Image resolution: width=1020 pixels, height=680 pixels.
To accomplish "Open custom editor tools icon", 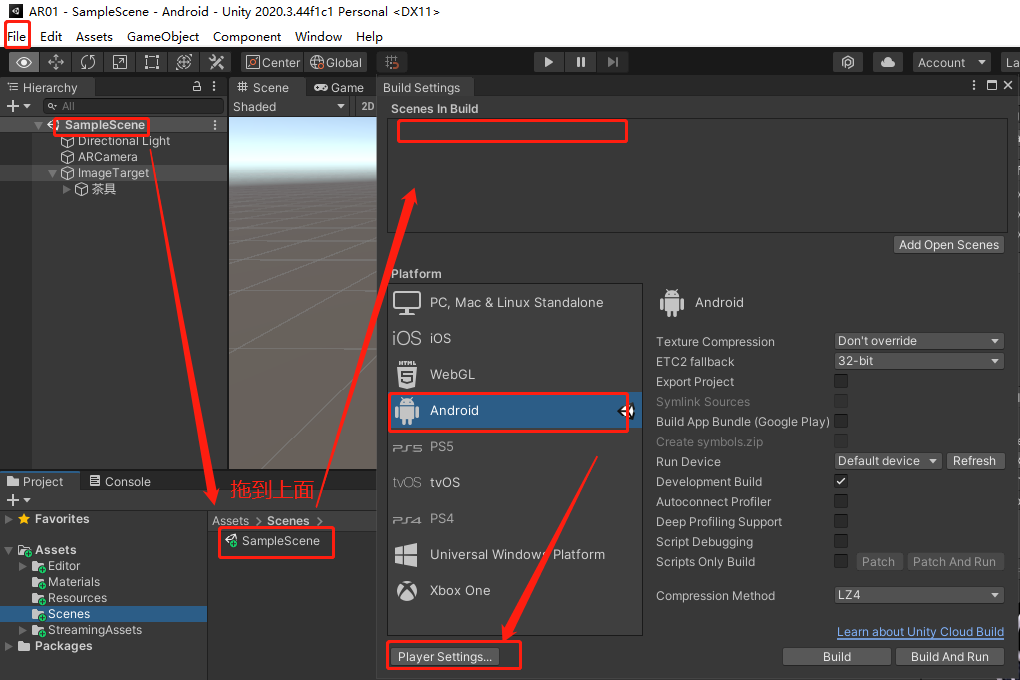I will (216, 62).
